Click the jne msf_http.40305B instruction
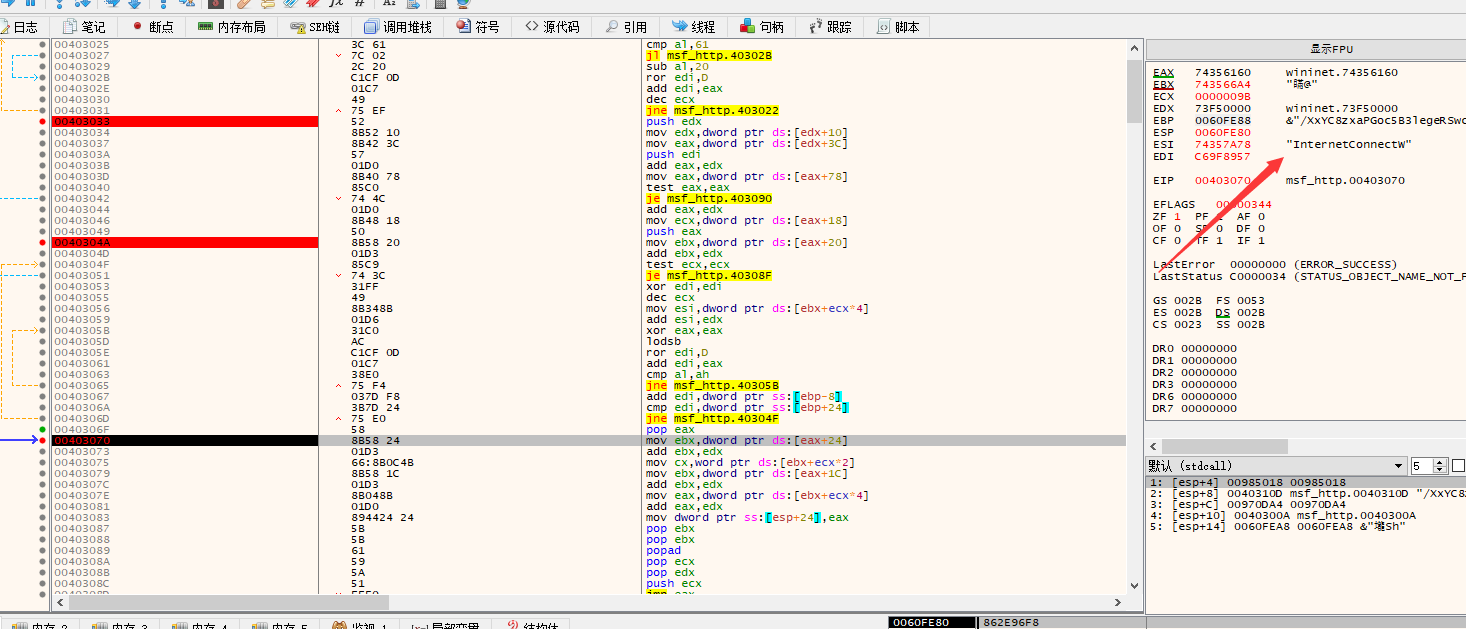 click(x=712, y=385)
